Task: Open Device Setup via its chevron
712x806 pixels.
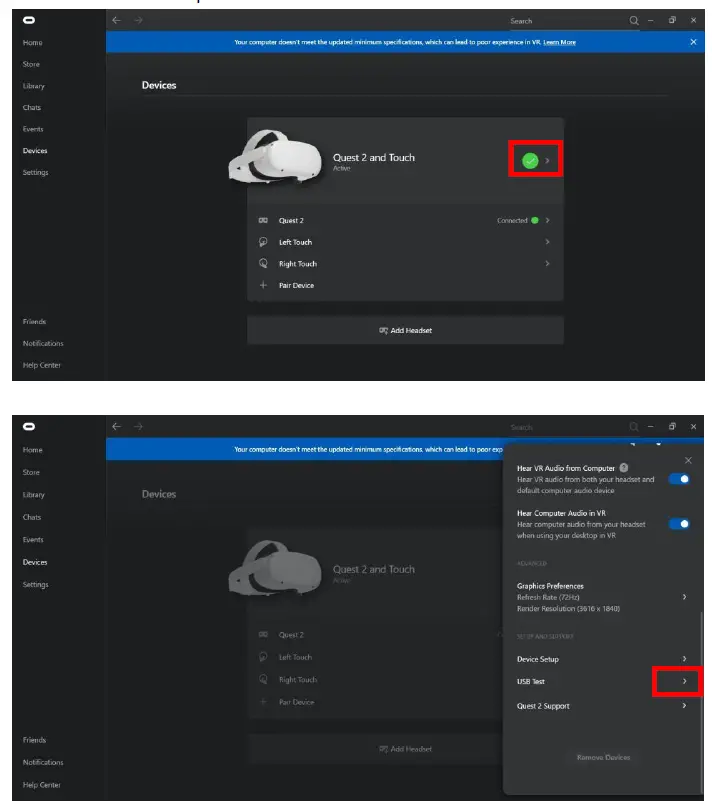Action: (684, 659)
